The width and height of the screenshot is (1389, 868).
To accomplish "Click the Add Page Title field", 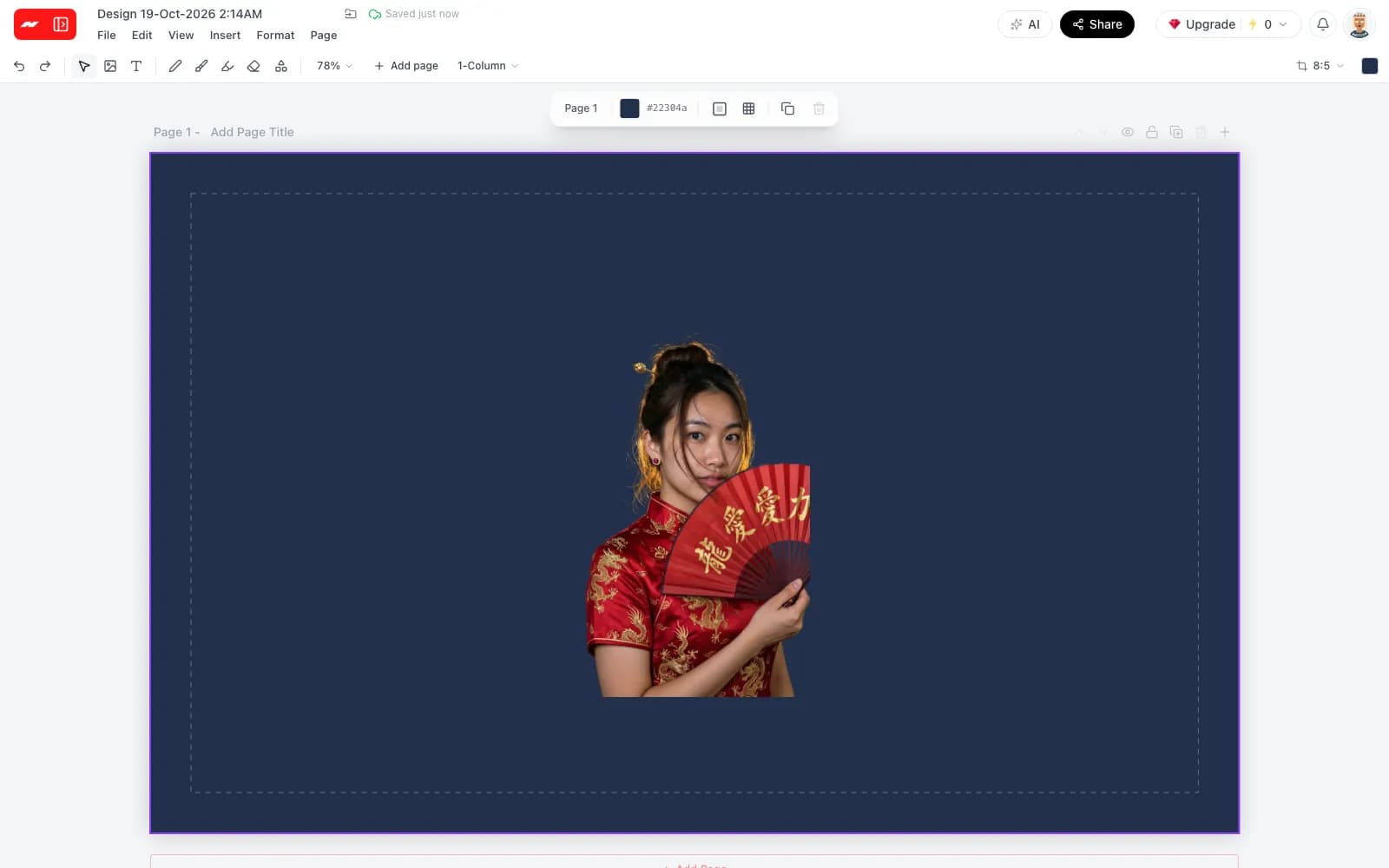I will [253, 132].
